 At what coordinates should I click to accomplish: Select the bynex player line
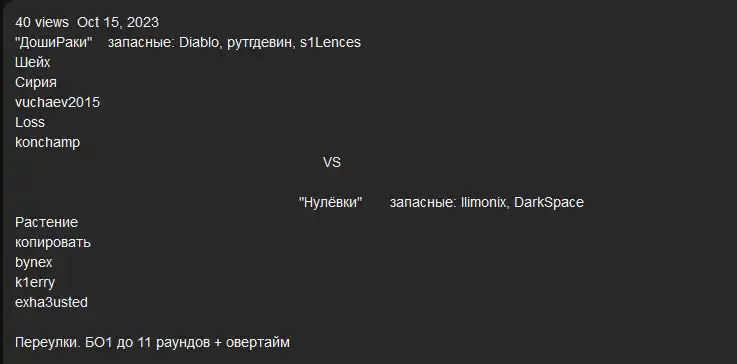34,262
